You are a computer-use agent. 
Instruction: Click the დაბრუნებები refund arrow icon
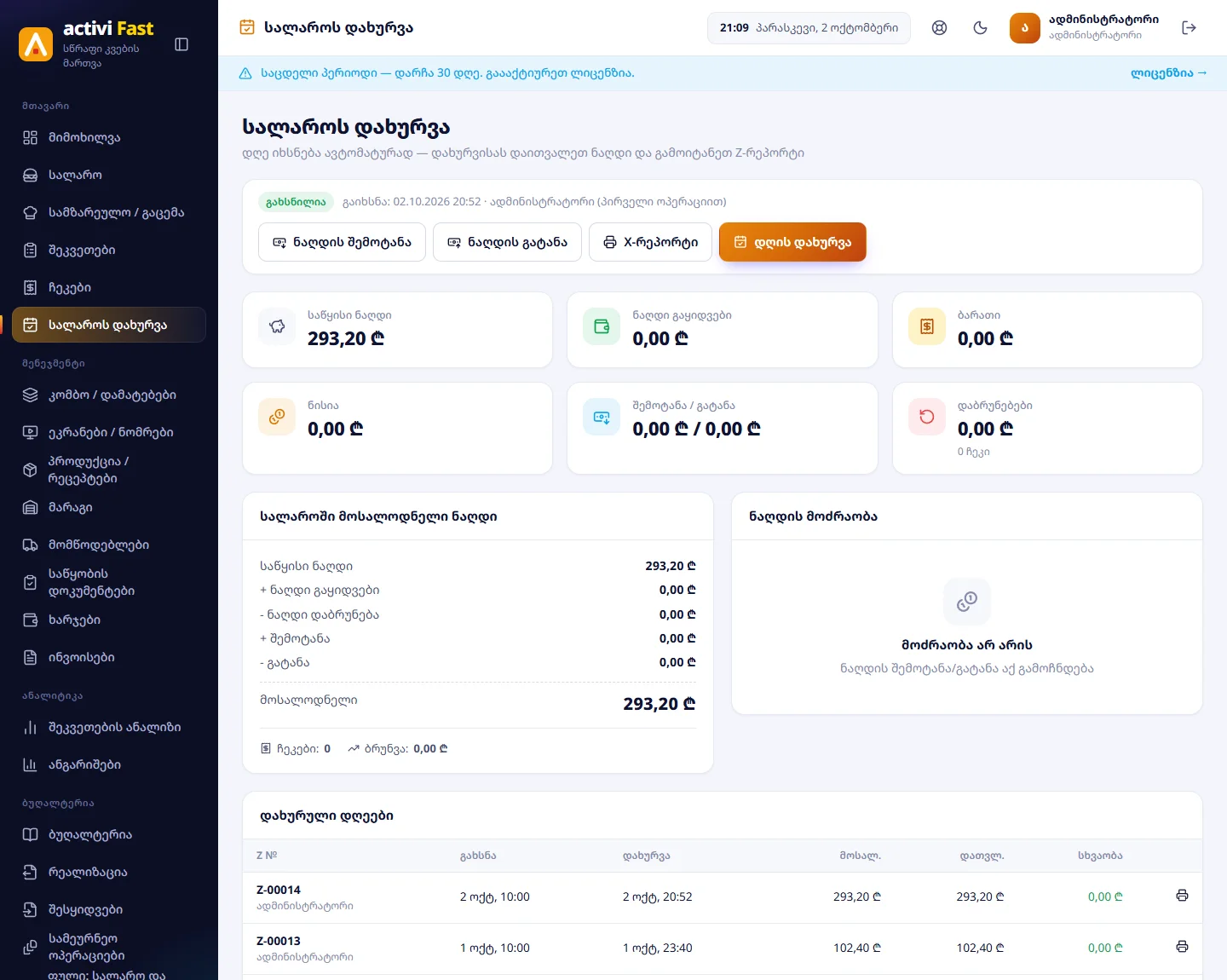point(927,417)
